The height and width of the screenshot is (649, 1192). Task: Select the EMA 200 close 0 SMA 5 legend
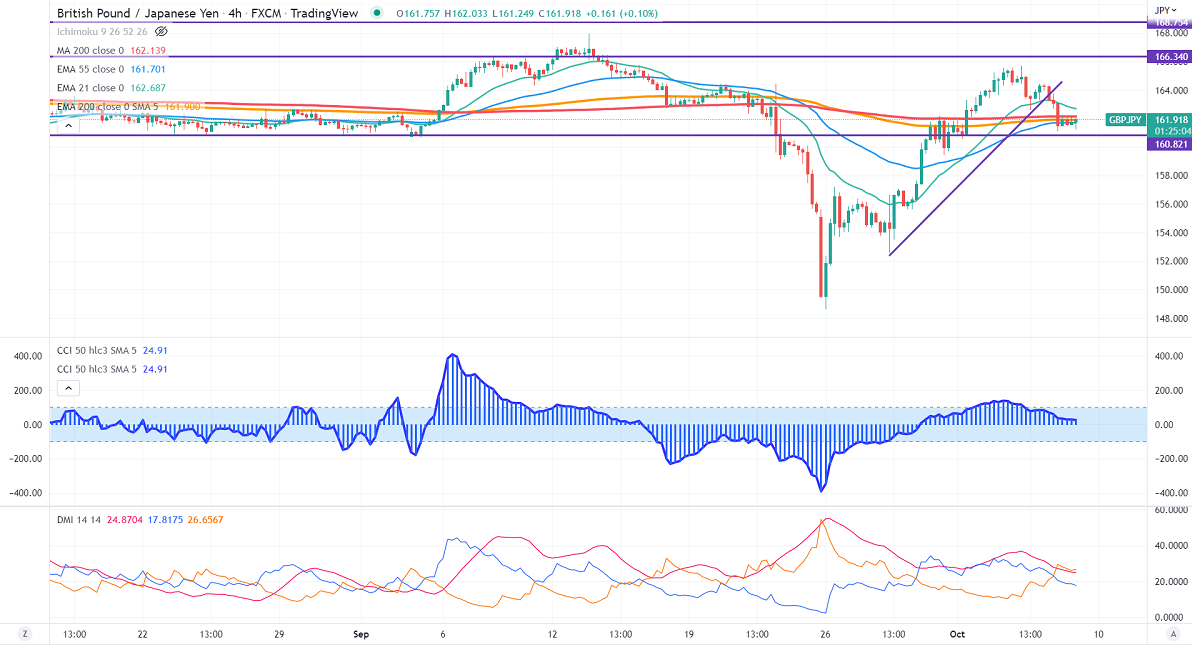[107, 106]
